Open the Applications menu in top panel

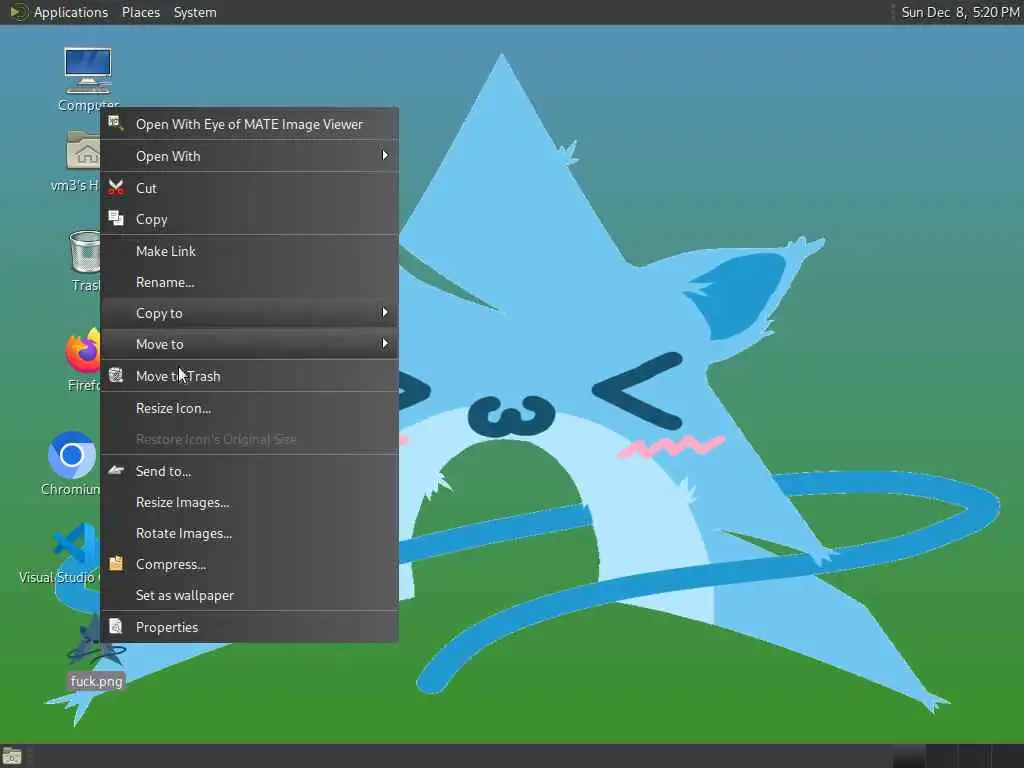click(x=71, y=12)
